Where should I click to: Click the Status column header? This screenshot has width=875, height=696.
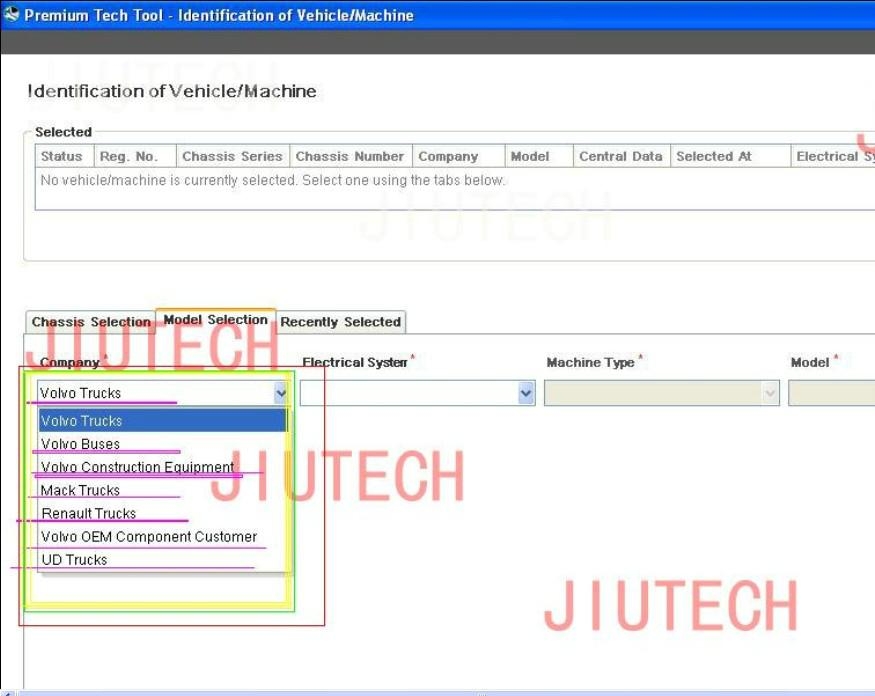(62, 156)
